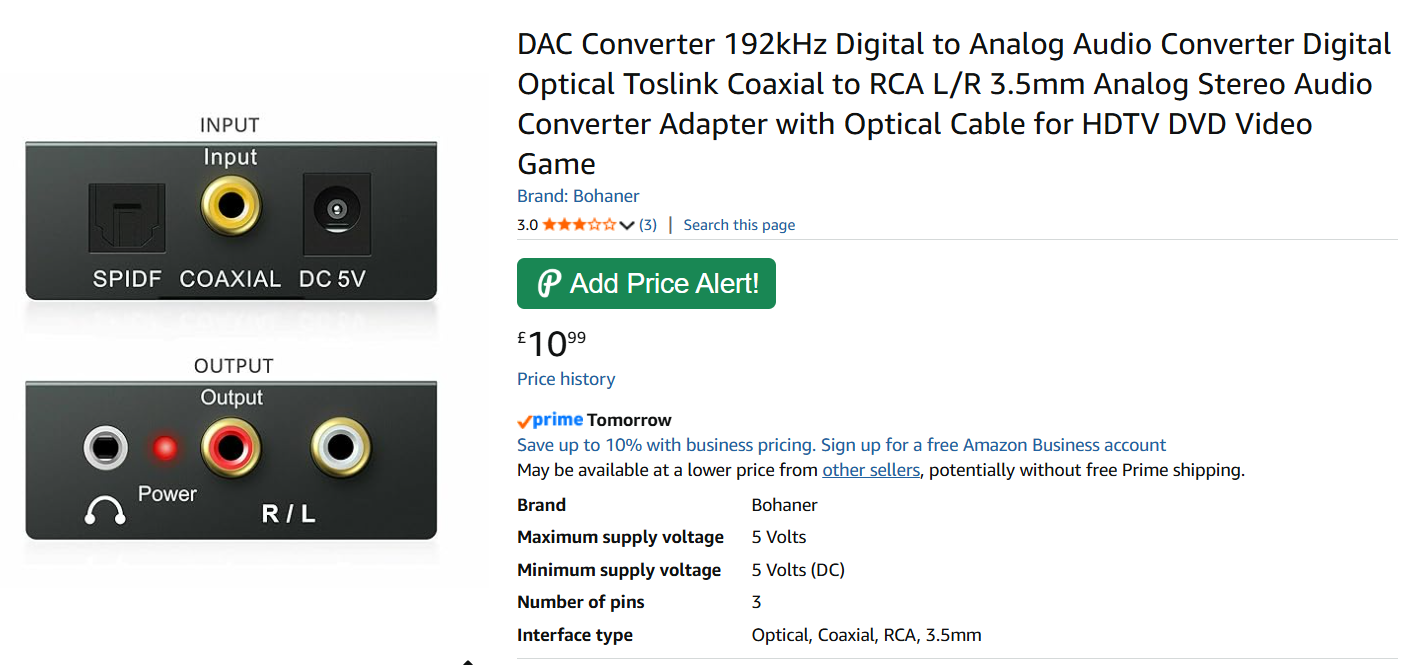Expand the star rating dropdown chevron
The image size is (1415, 665).
pyautogui.click(x=627, y=225)
